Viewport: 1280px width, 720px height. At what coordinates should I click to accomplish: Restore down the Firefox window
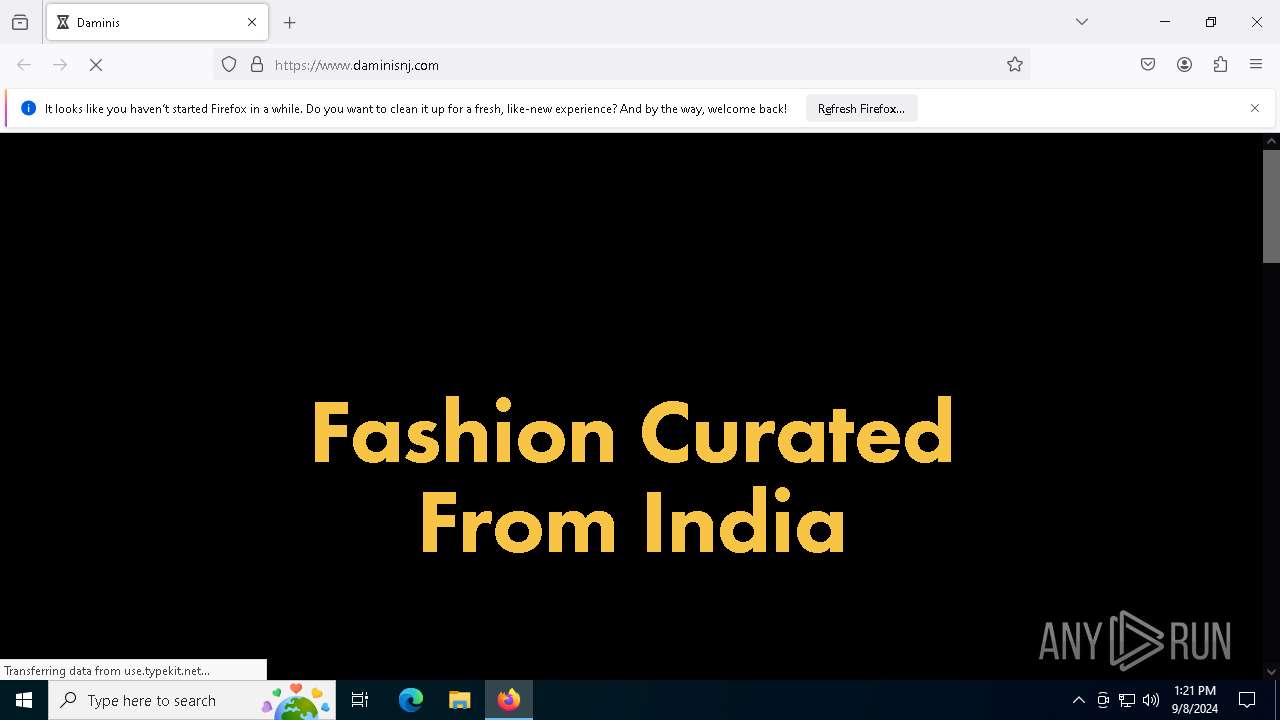tap(1211, 22)
